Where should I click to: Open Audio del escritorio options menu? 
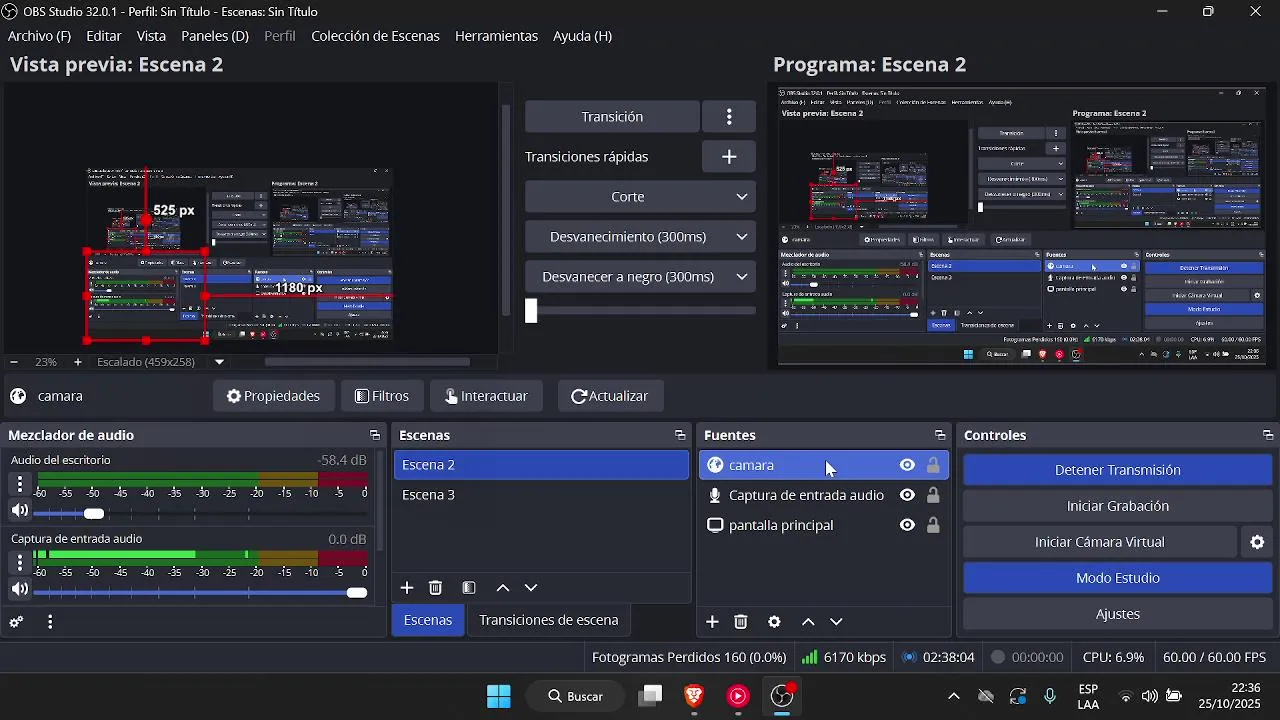click(x=19, y=484)
